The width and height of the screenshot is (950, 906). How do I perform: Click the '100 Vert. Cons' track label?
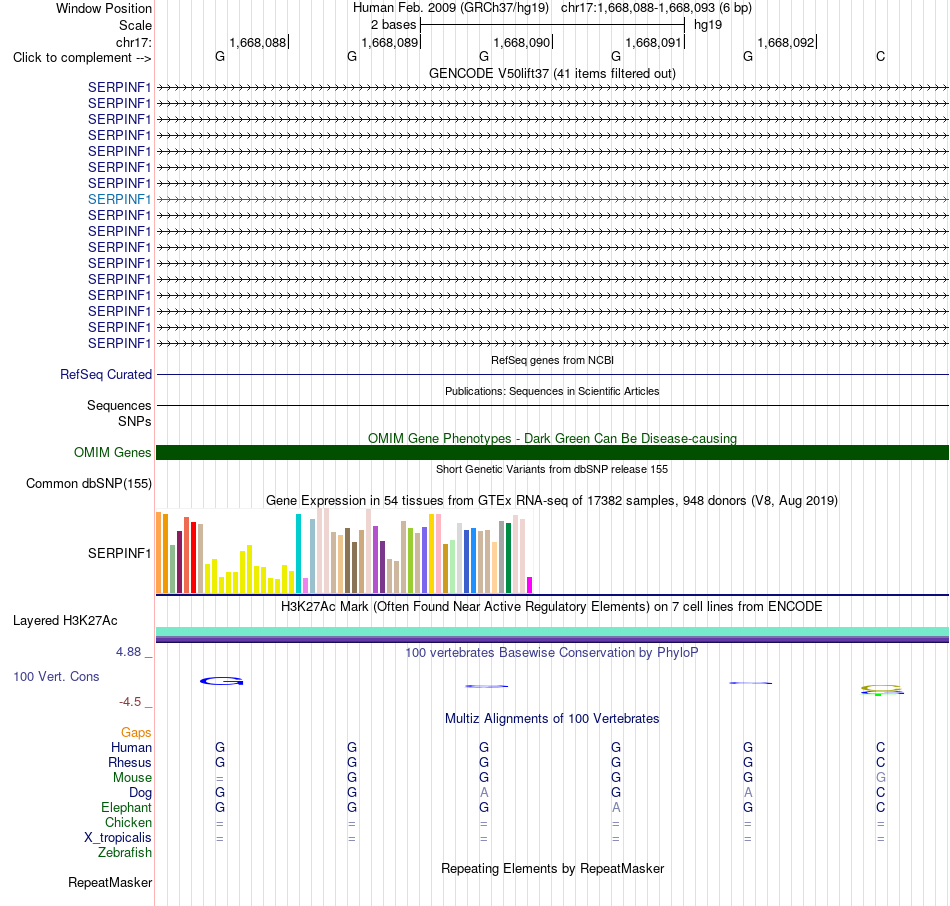pos(56,676)
